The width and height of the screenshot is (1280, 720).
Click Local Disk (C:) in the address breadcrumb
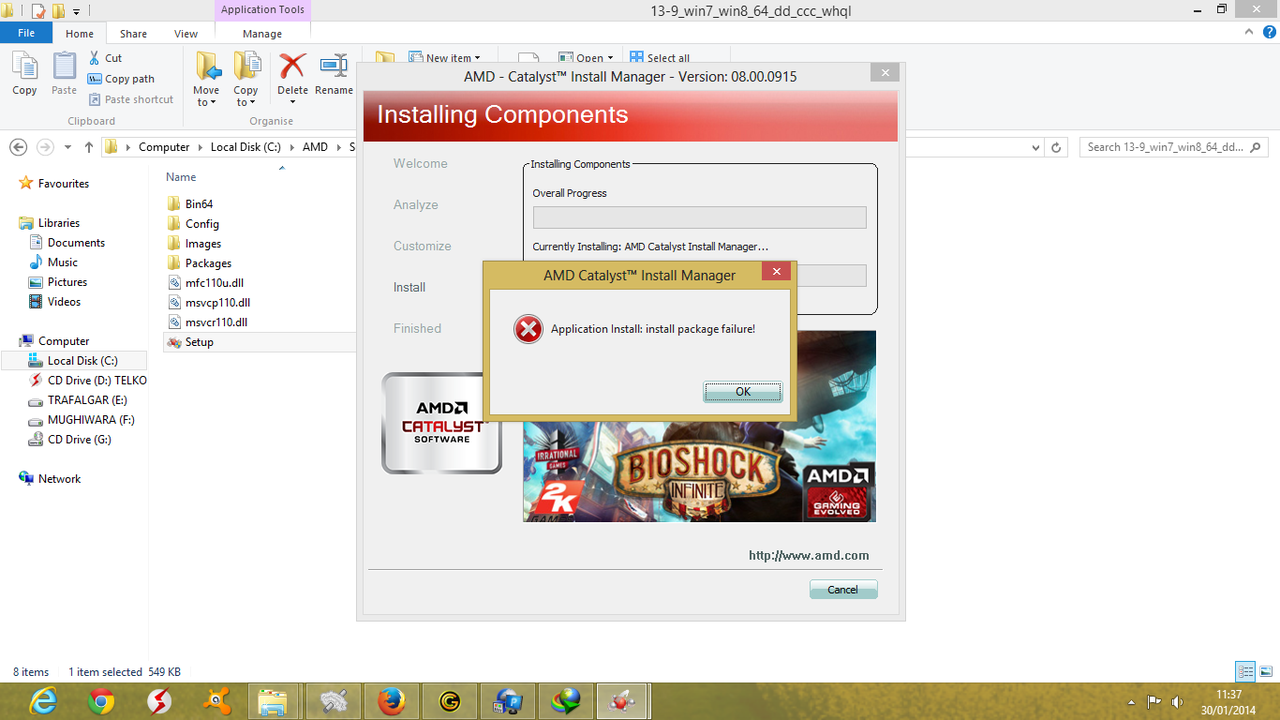click(247, 147)
